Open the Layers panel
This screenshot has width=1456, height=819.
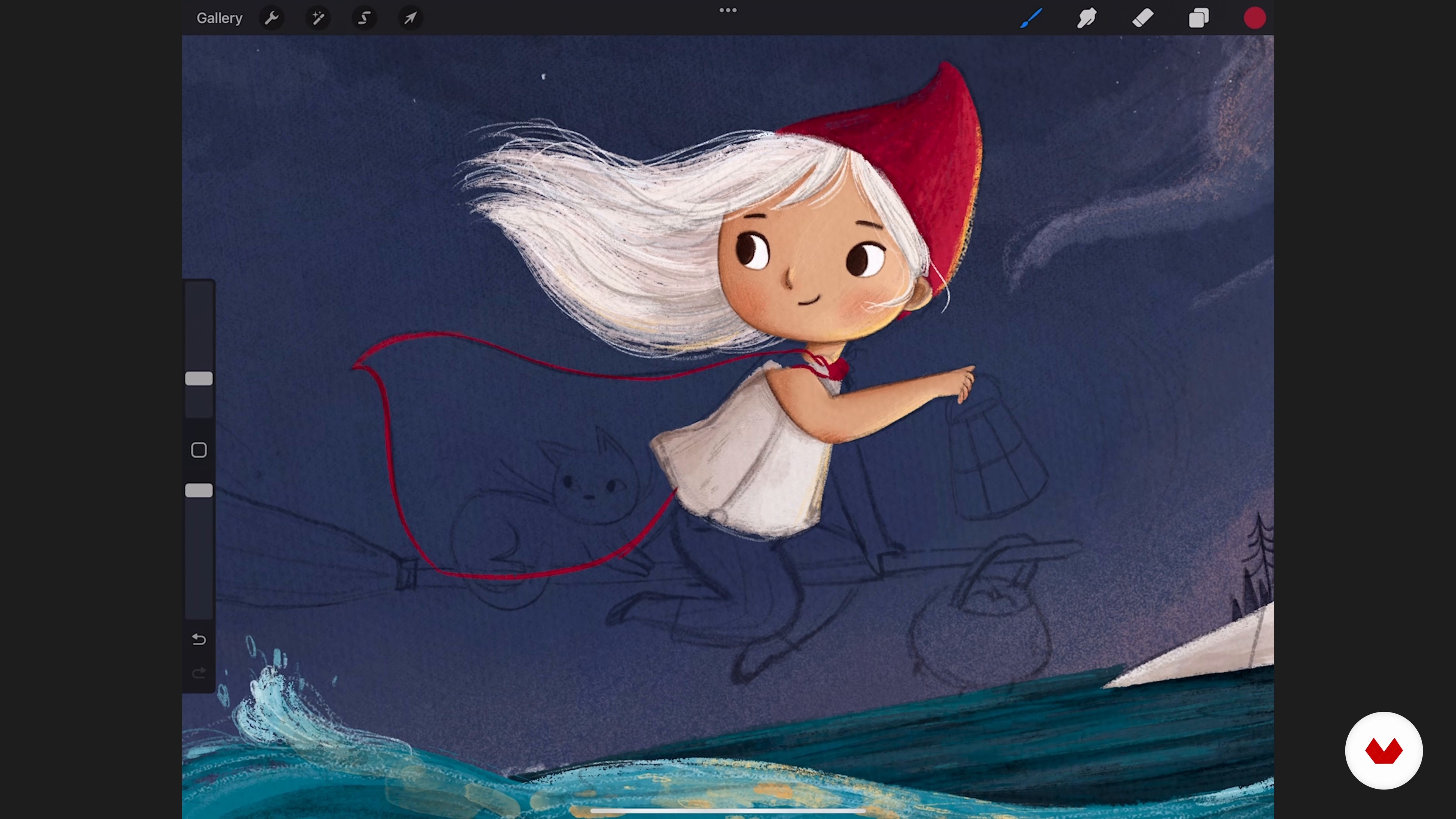(x=1198, y=18)
